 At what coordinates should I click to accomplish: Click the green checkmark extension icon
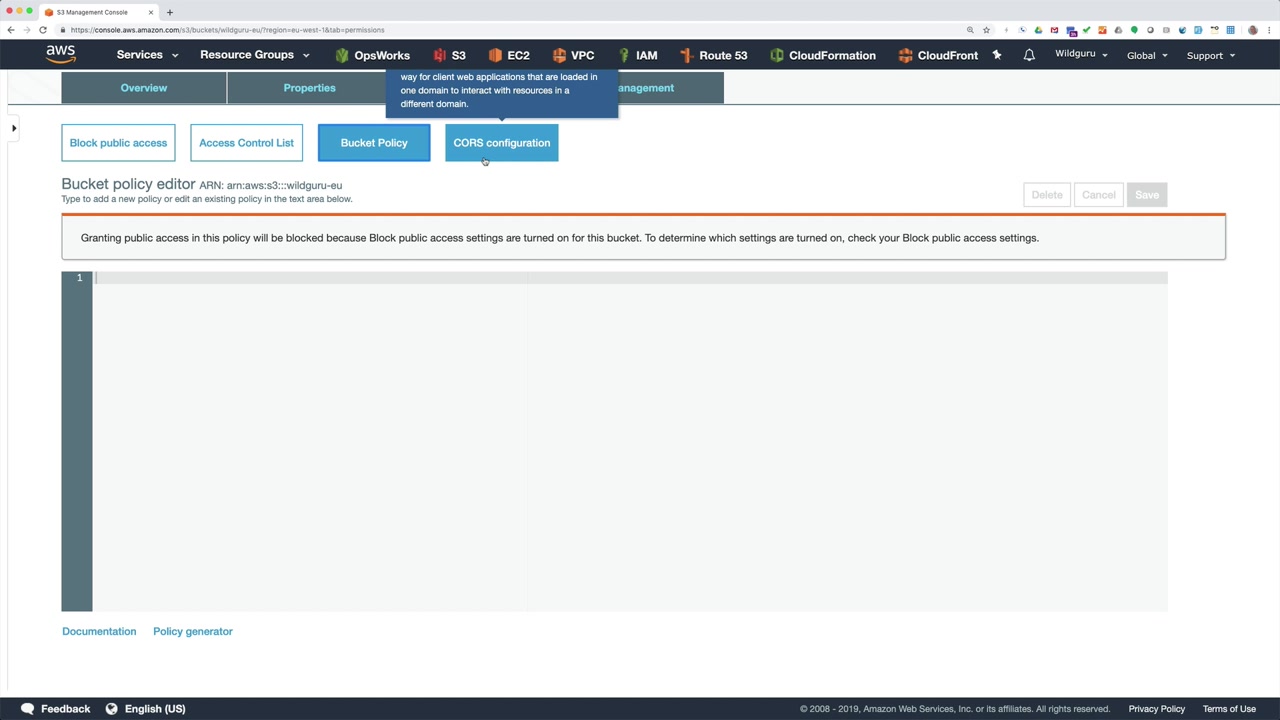tap(1086, 30)
